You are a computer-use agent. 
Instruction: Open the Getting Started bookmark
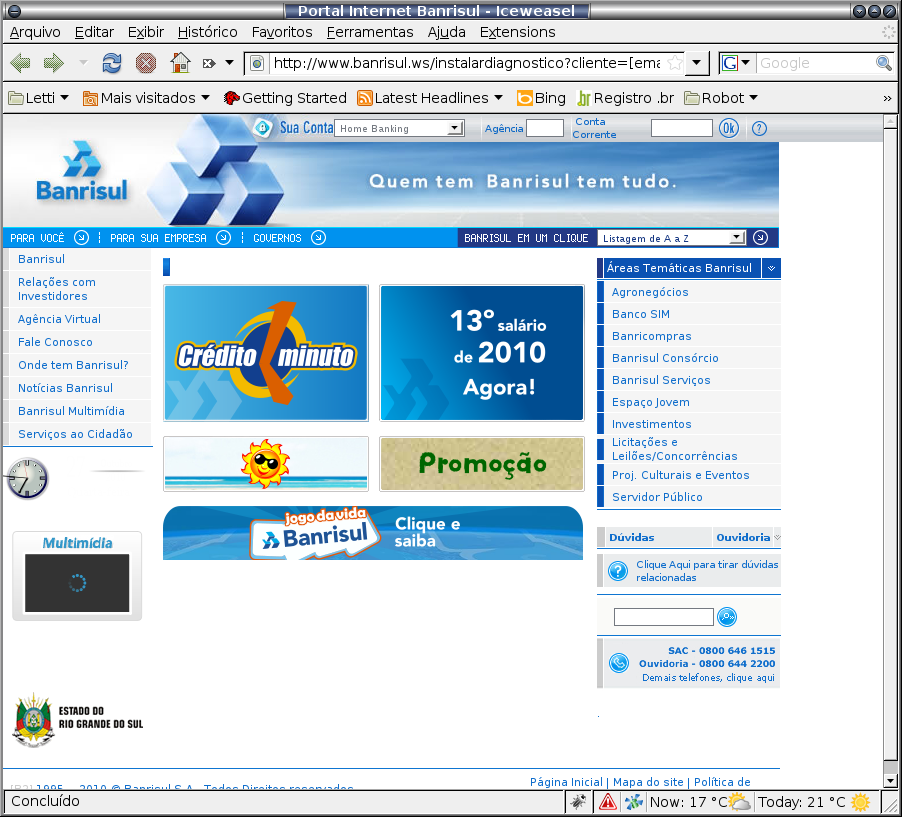(x=285, y=98)
